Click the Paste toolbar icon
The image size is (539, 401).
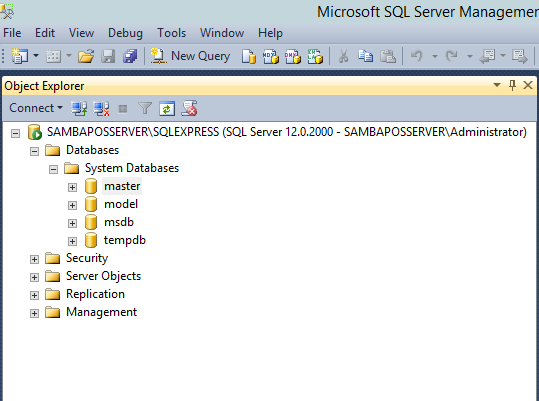coord(388,56)
